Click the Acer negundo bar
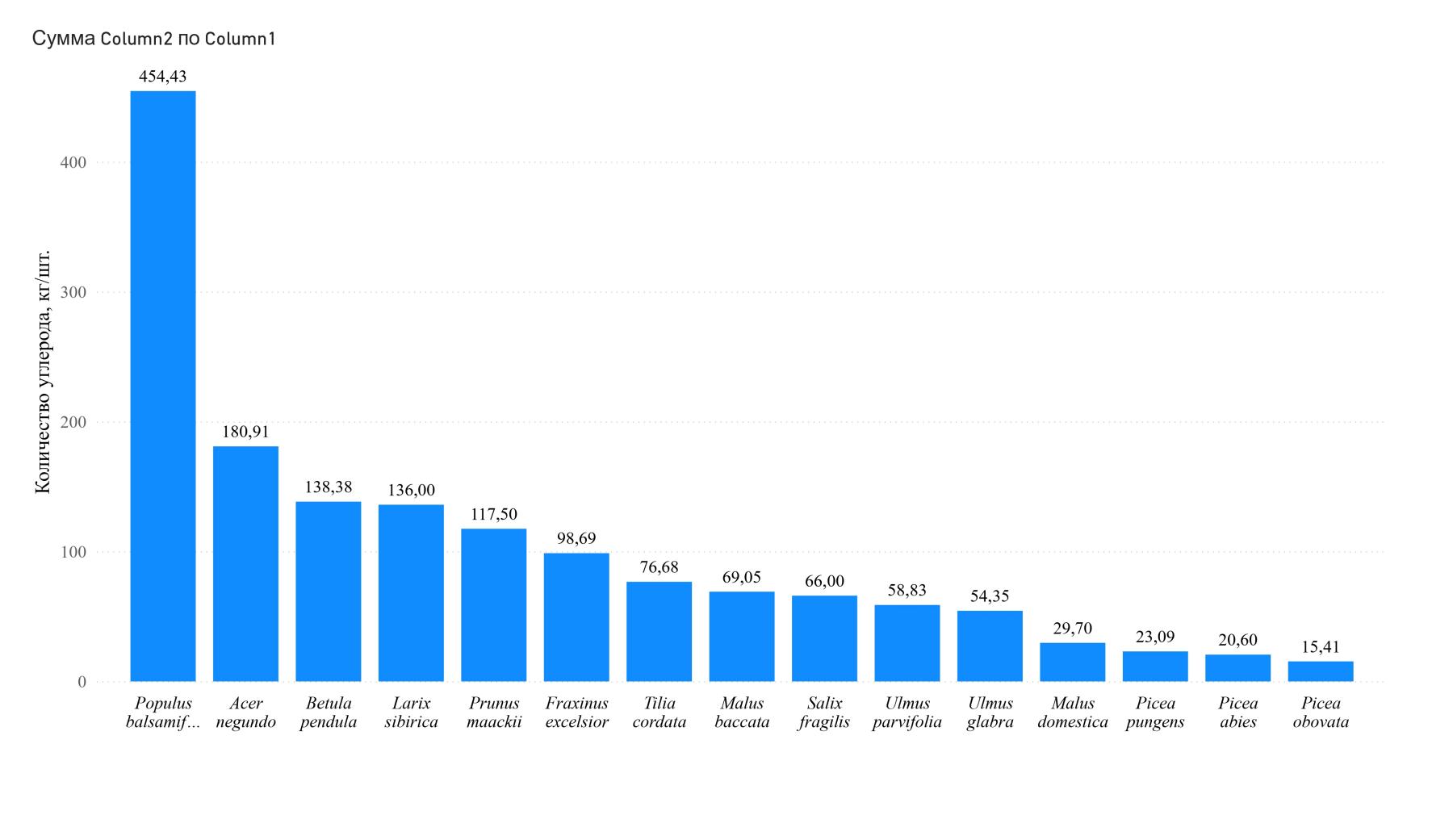The height and width of the screenshot is (840, 1453). [245, 564]
